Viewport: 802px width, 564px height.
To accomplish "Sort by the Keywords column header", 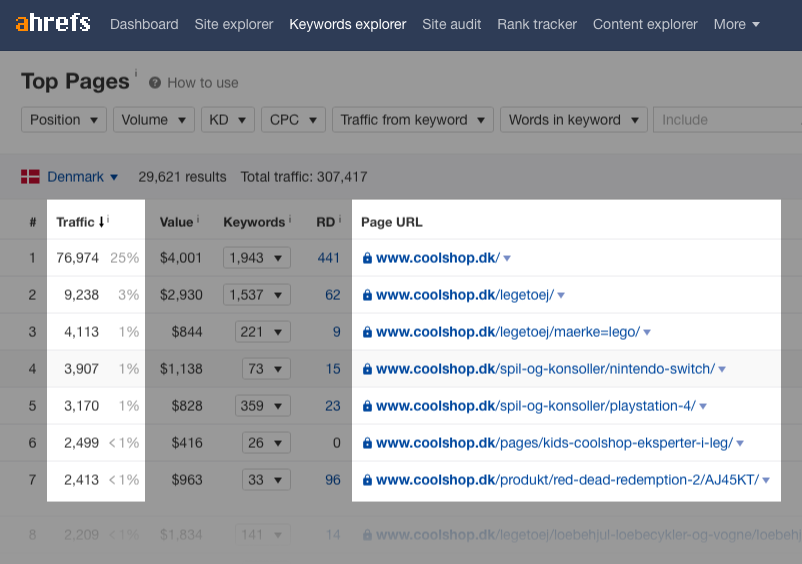I will (x=254, y=222).
